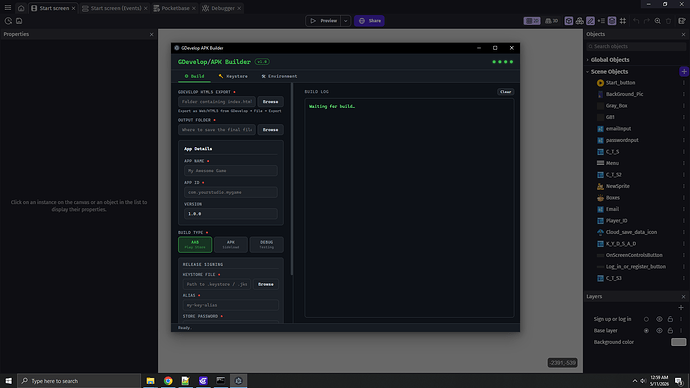
Task: Close the Debugger tab
Action: [239, 8]
